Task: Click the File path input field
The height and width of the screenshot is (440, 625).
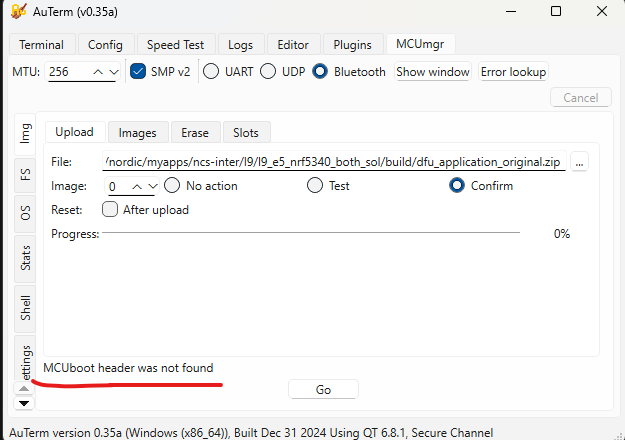Action: click(335, 162)
